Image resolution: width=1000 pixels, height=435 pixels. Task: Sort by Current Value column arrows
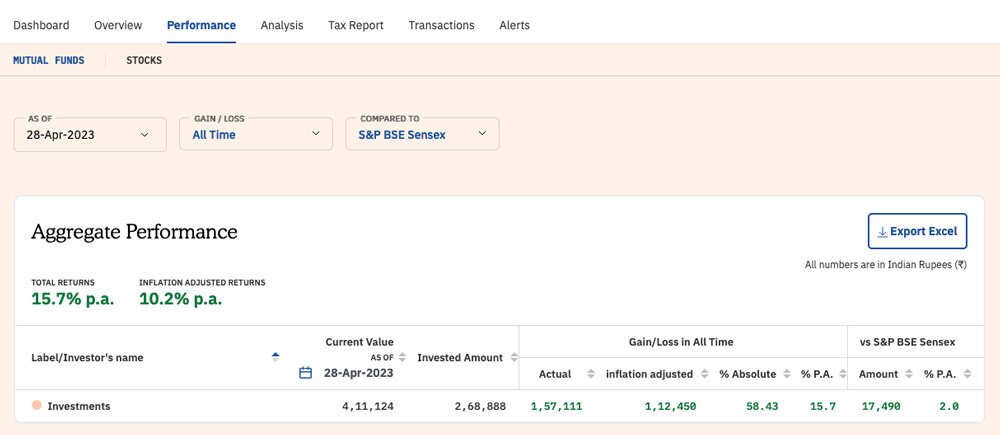(x=402, y=357)
